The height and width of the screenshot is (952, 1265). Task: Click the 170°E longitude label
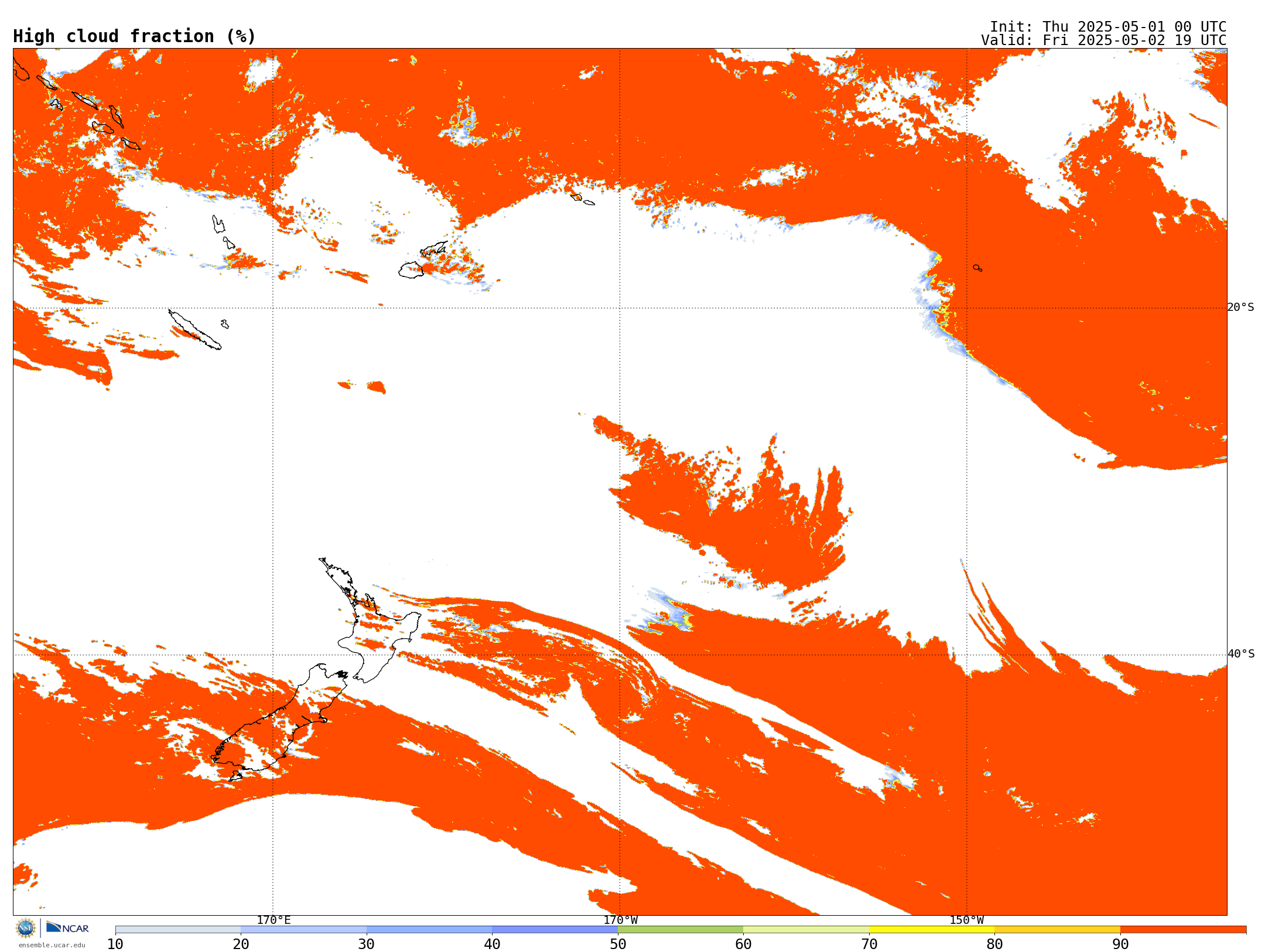click(x=273, y=920)
